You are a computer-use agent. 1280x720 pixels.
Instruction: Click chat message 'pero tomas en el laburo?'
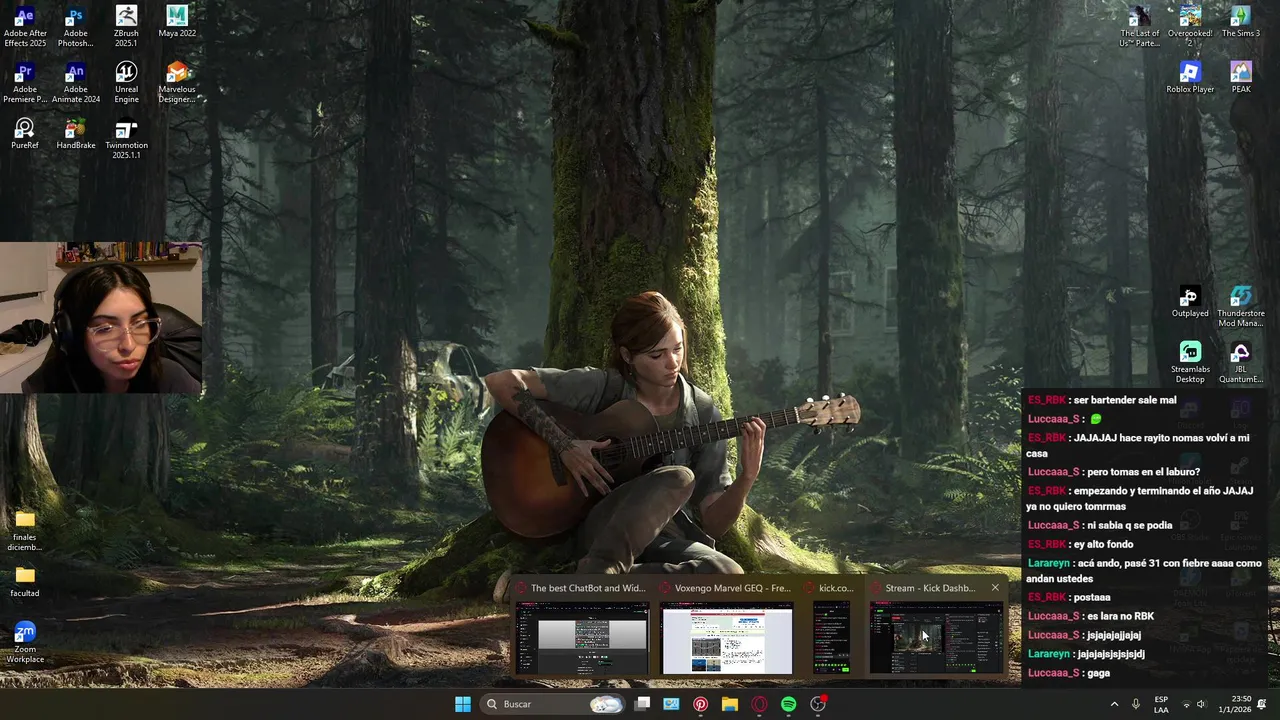(x=1143, y=472)
